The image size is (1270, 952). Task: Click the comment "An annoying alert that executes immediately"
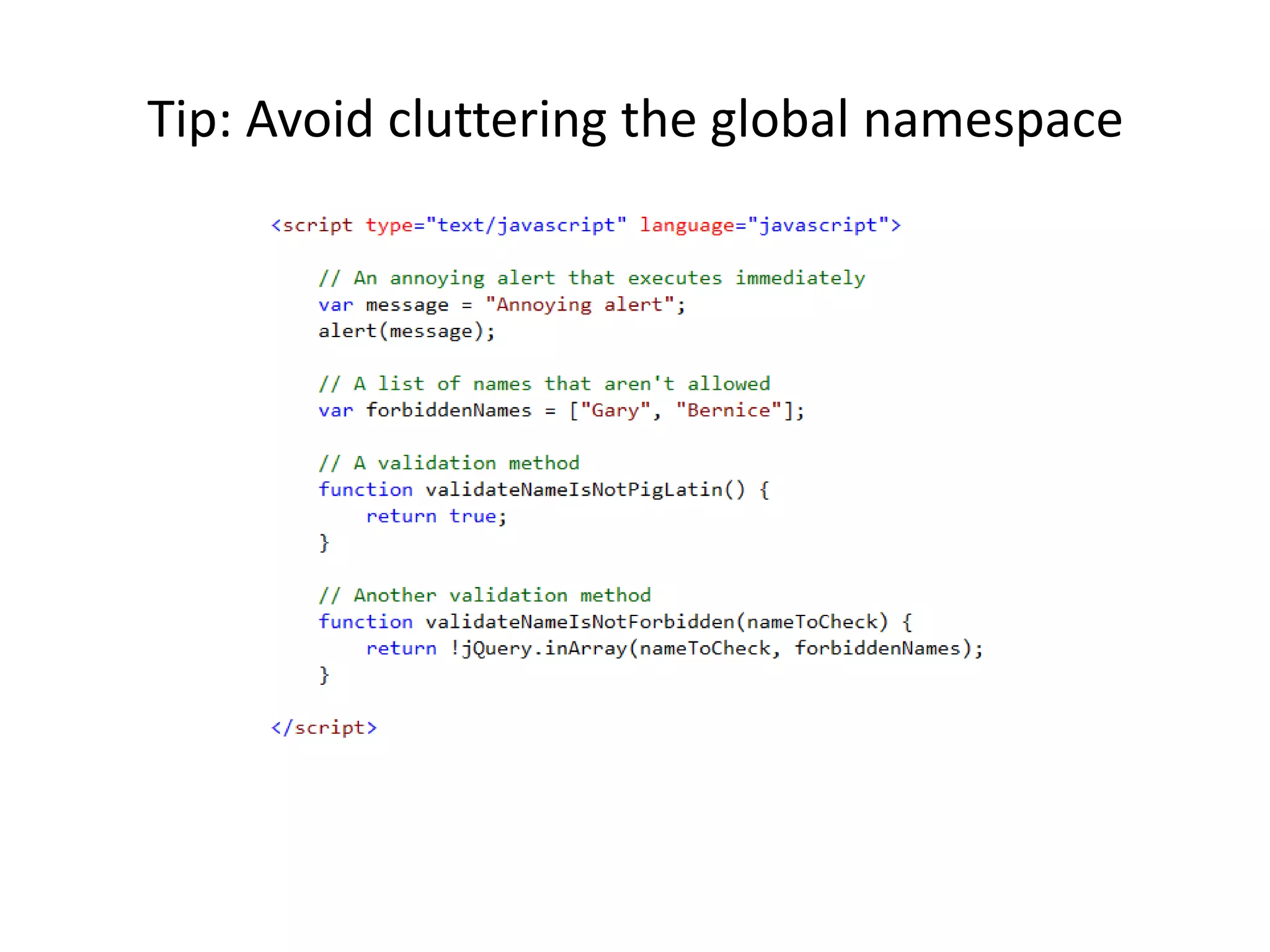click(x=592, y=278)
